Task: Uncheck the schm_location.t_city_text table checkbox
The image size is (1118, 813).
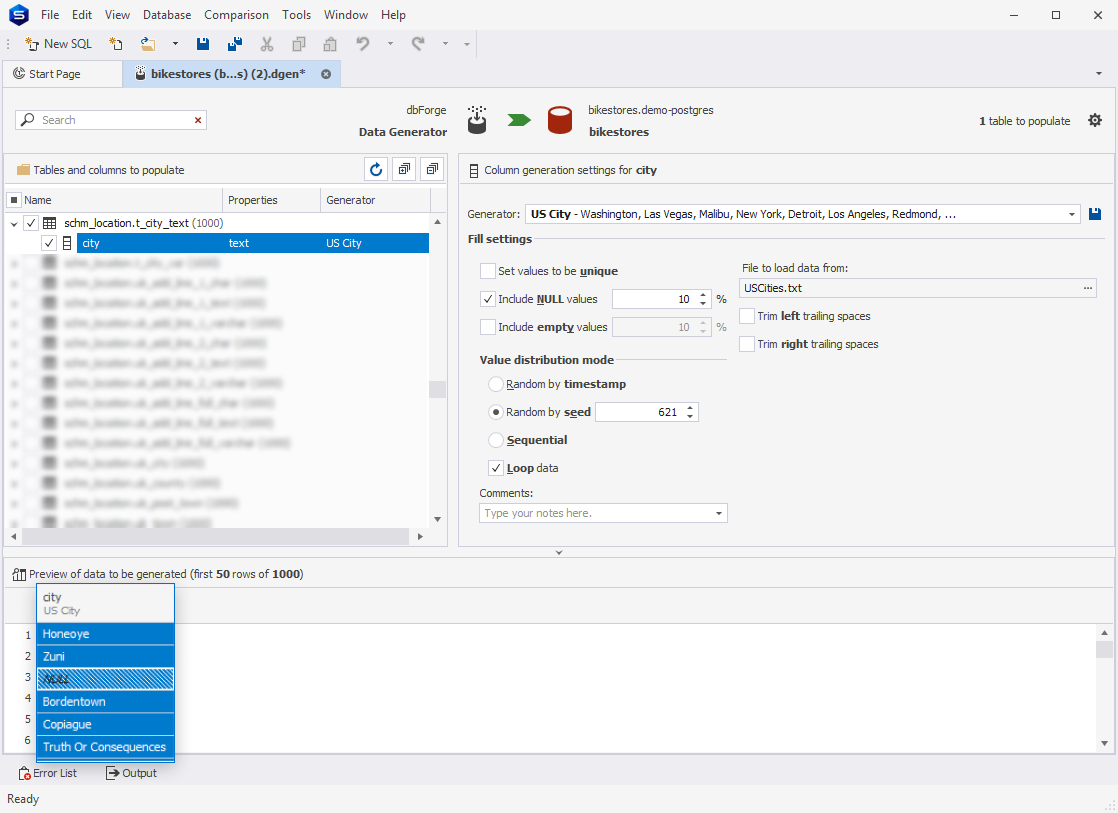Action: click(31, 223)
